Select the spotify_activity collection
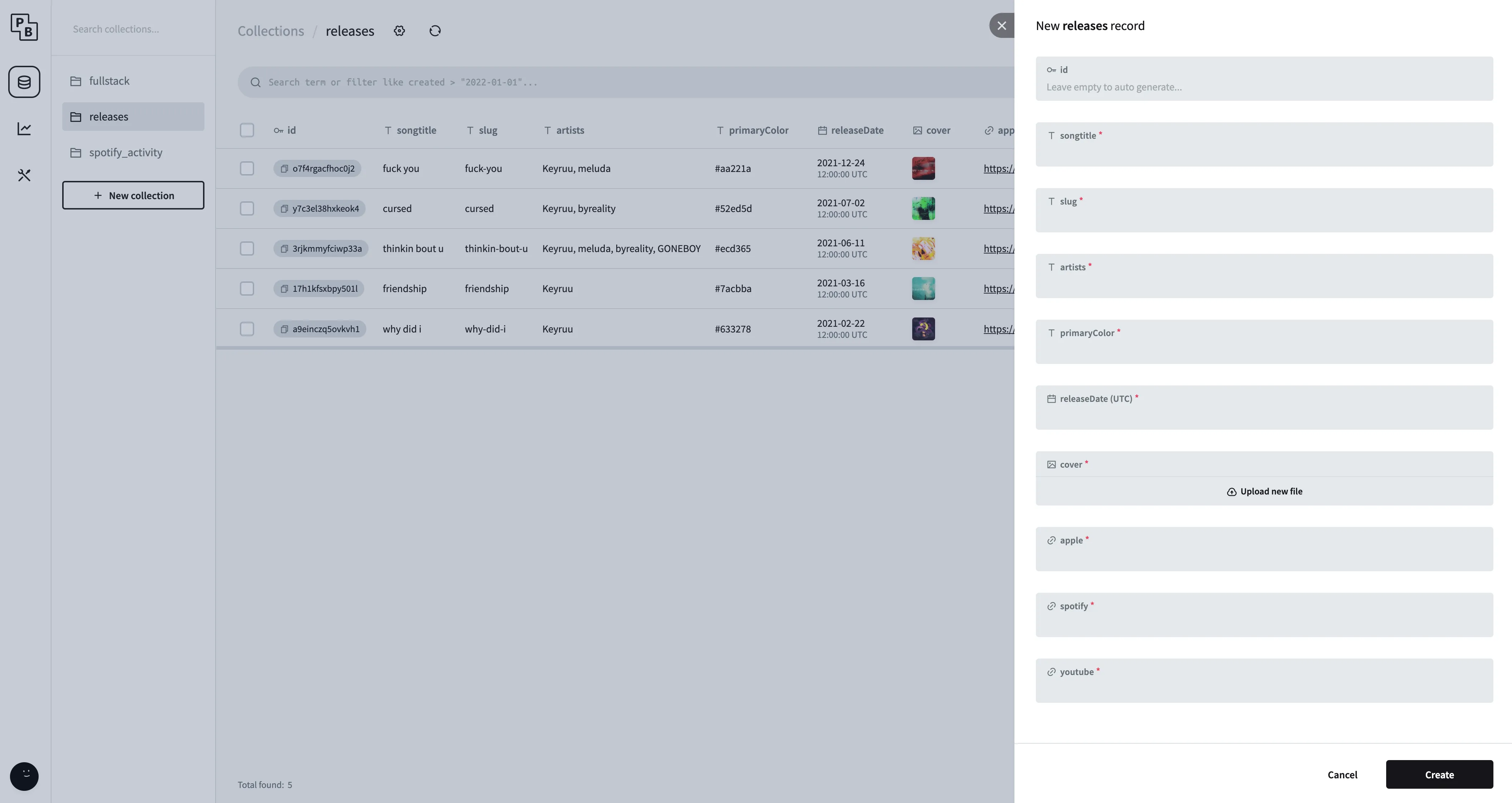This screenshot has height=803, width=1512. point(125,153)
